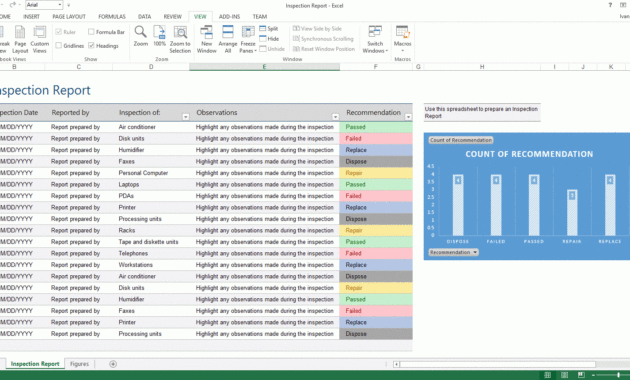This screenshot has height=380, width=630.
Task: Click Arrange All windows
Action: pyautogui.click(x=228, y=39)
